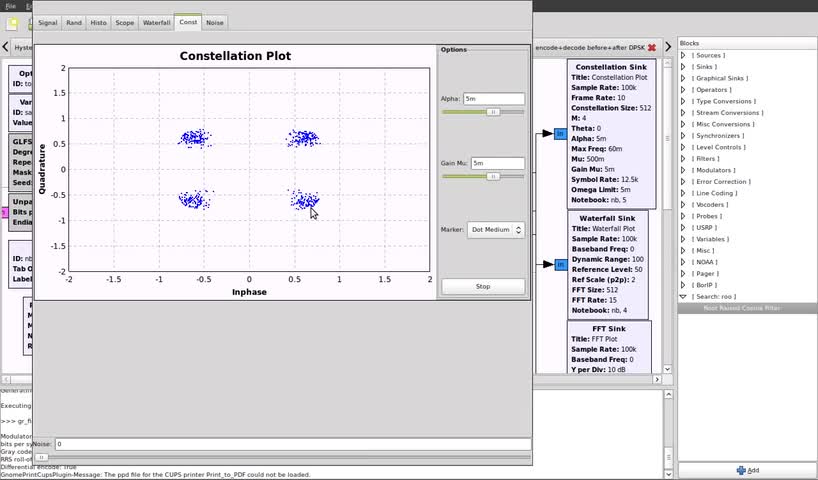This screenshot has width=818, height=480.
Task: Select the Waterfall Sink block title
Action: pyautogui.click(x=607, y=218)
